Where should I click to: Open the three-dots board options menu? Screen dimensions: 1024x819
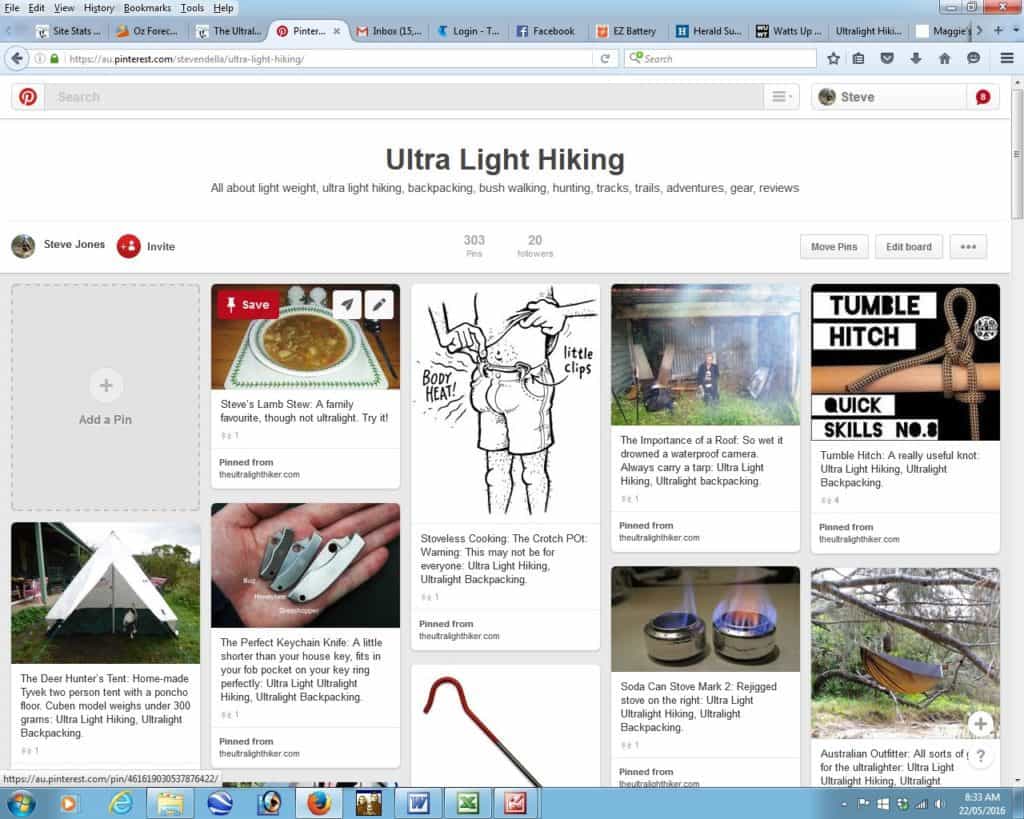click(x=968, y=247)
